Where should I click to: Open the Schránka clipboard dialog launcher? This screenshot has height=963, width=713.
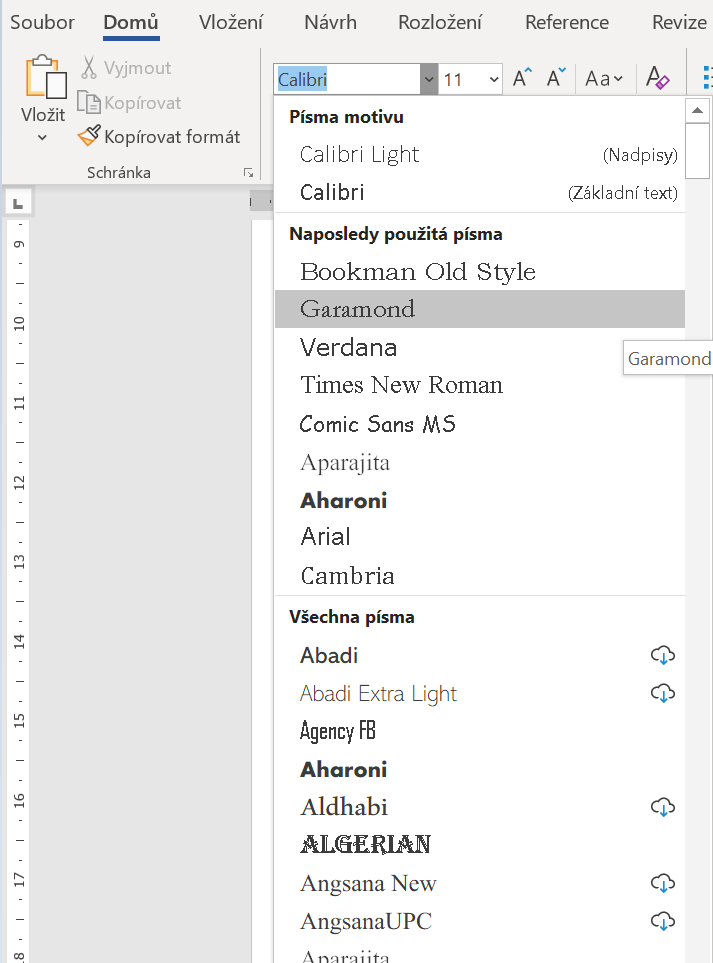point(247,173)
